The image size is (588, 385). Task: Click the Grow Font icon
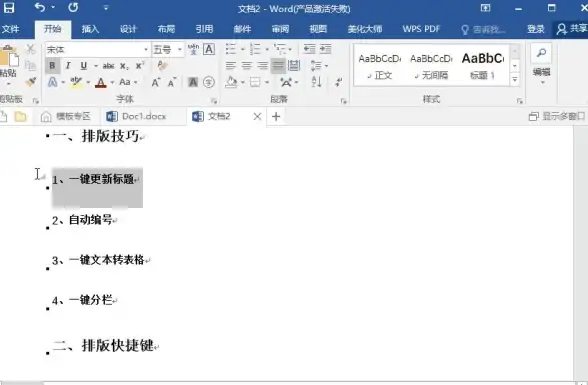pos(156,82)
